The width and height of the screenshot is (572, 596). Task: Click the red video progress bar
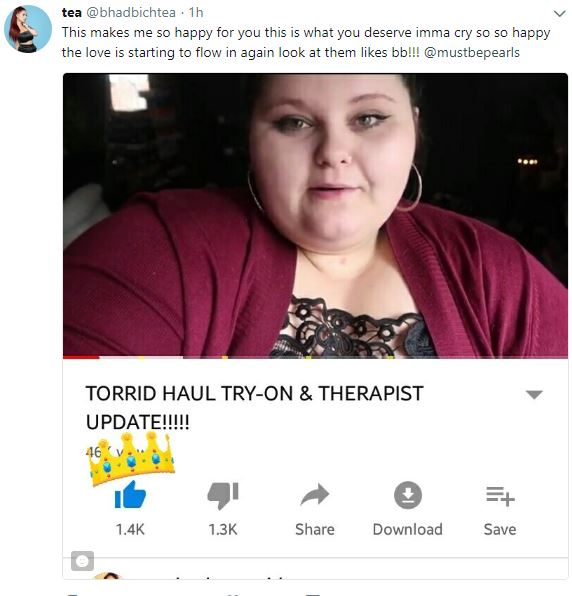81,357
